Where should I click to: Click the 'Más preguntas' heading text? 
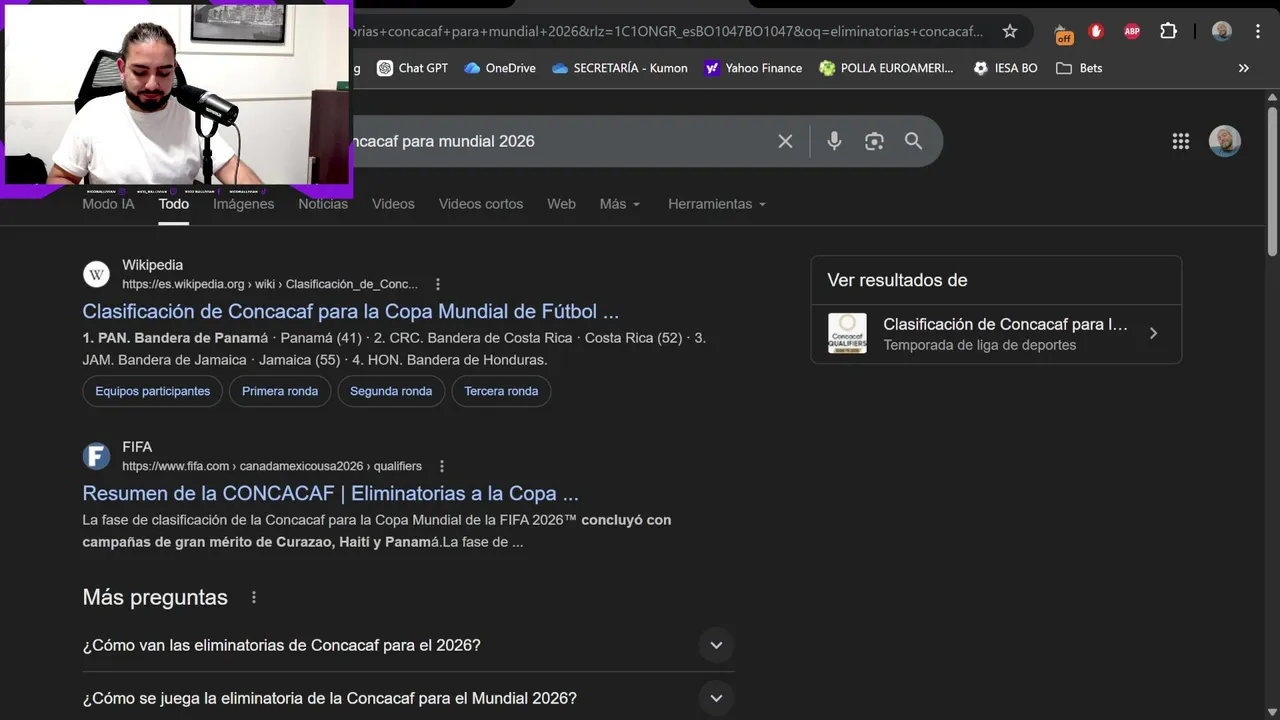point(155,597)
